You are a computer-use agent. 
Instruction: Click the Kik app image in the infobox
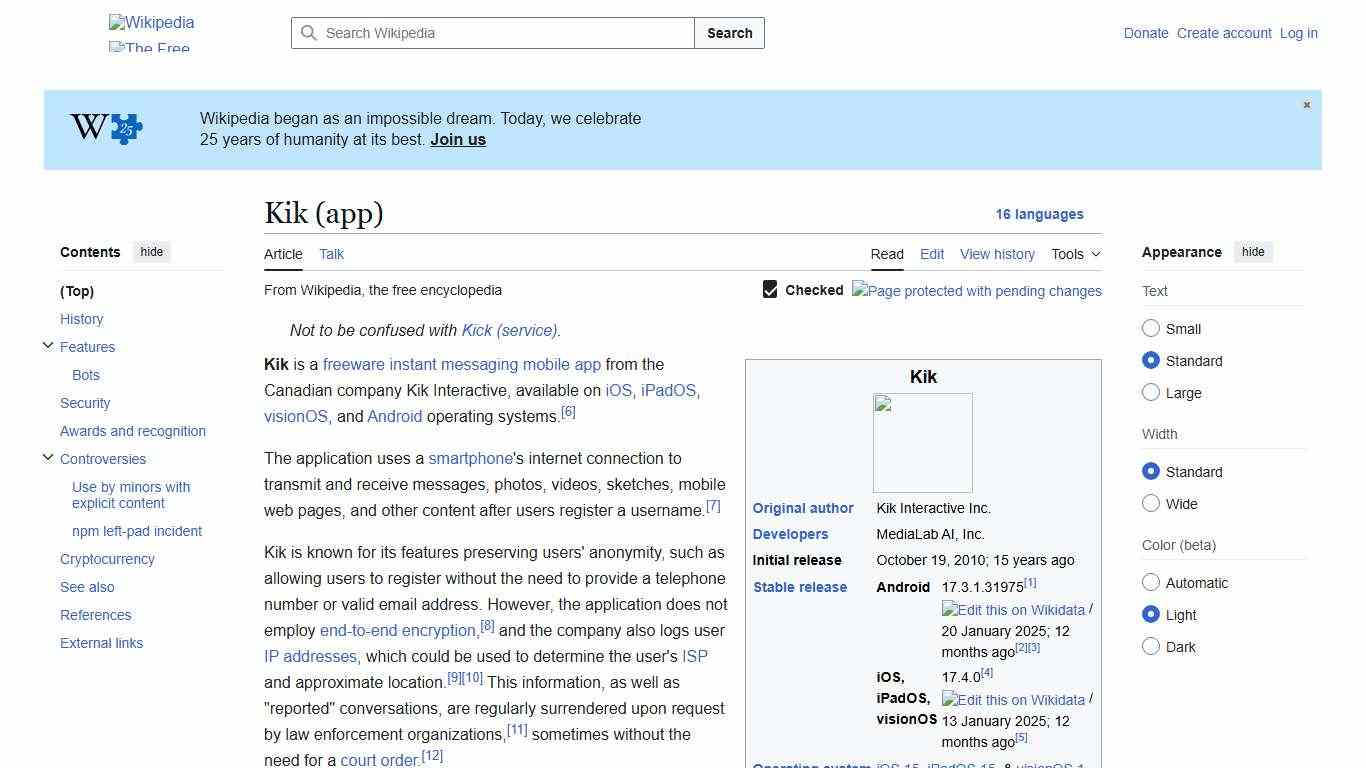coord(922,442)
